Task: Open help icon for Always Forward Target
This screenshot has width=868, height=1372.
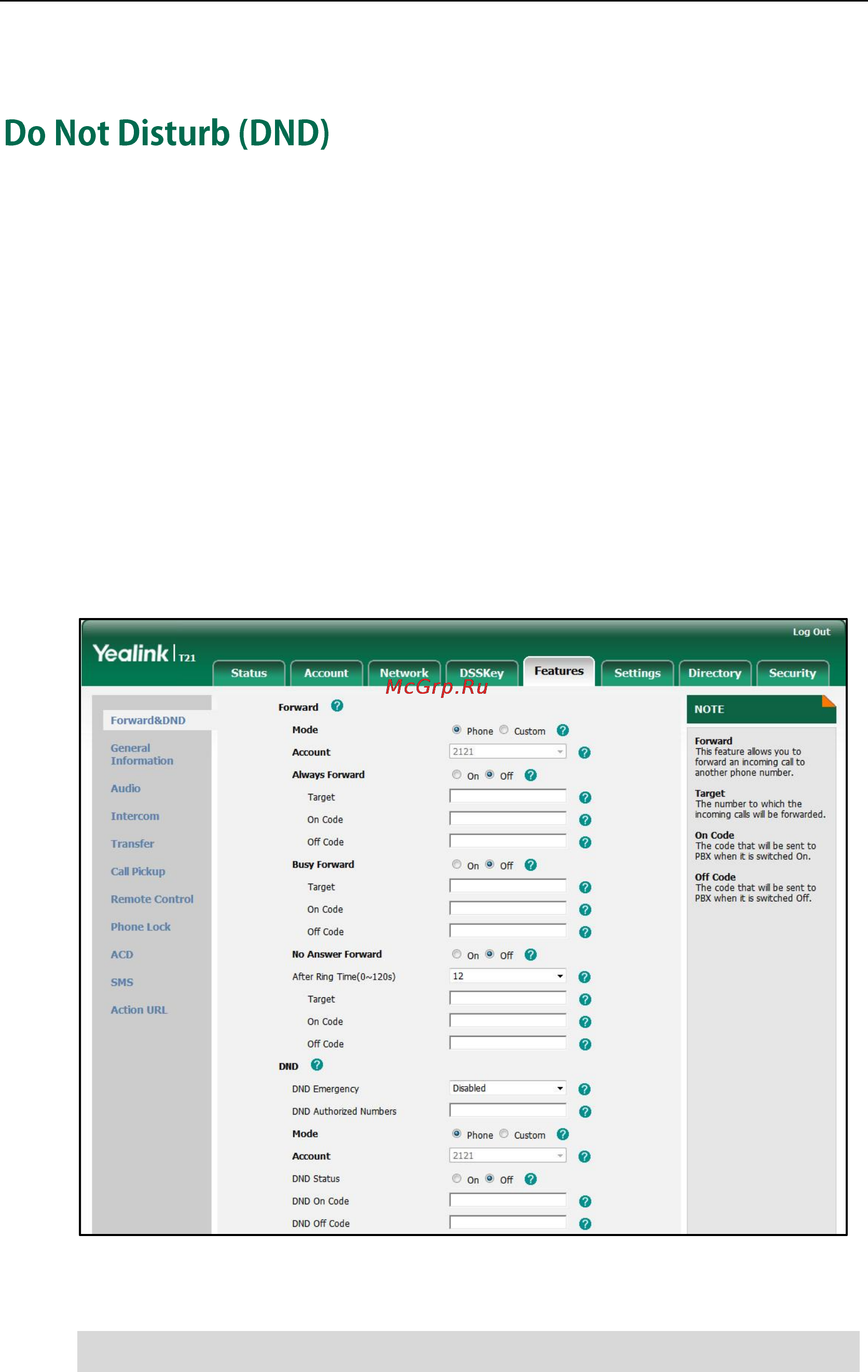Action: (584, 797)
